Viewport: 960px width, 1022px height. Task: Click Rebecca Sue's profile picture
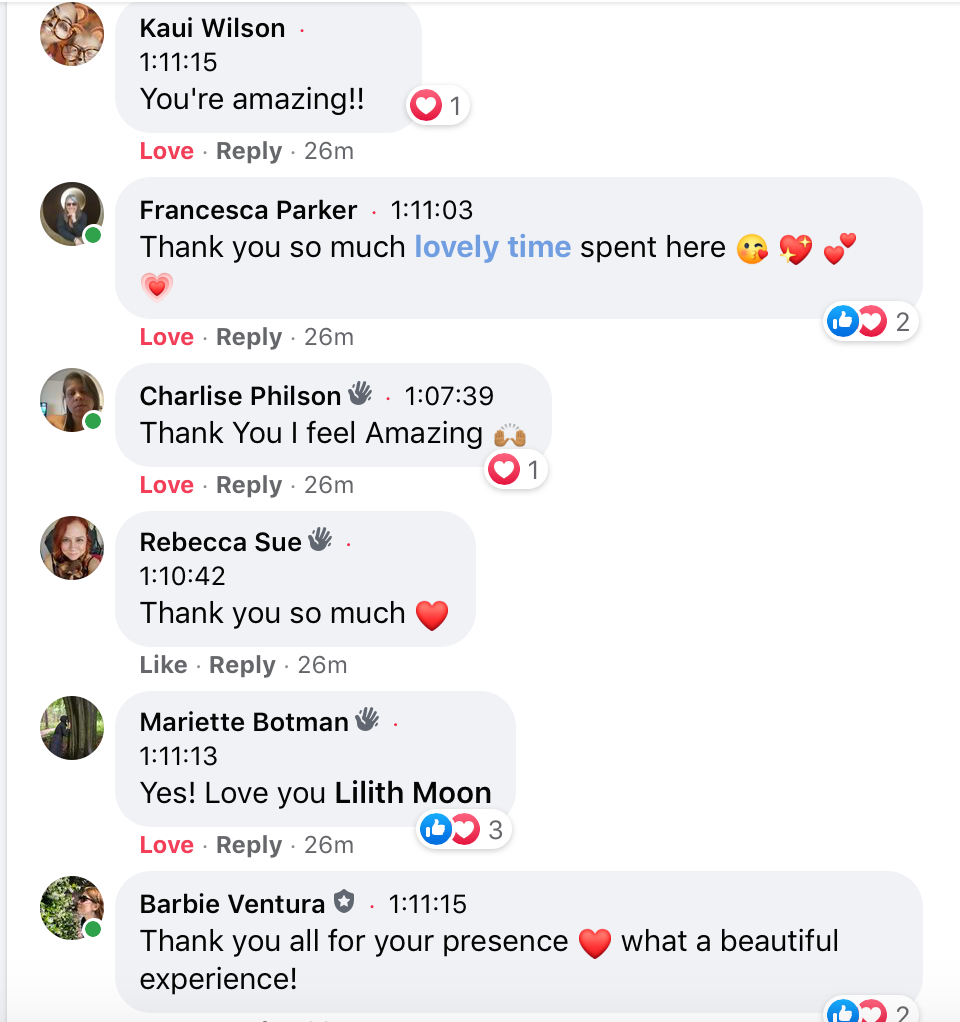(72, 548)
